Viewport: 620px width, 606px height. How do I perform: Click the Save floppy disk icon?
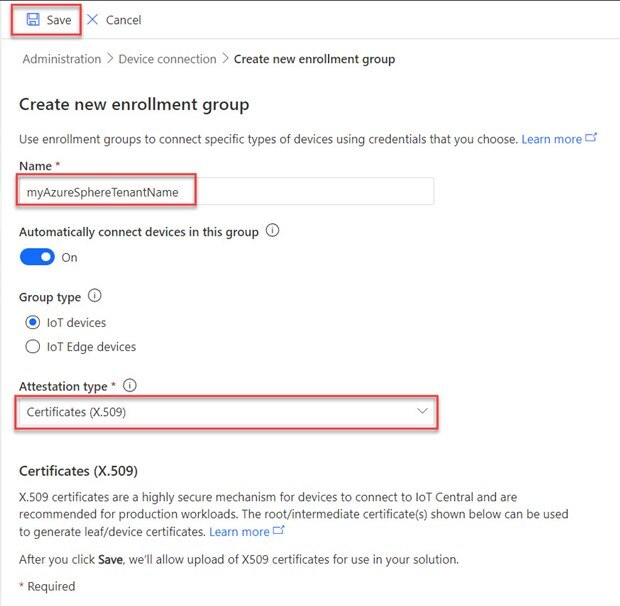click(33, 20)
